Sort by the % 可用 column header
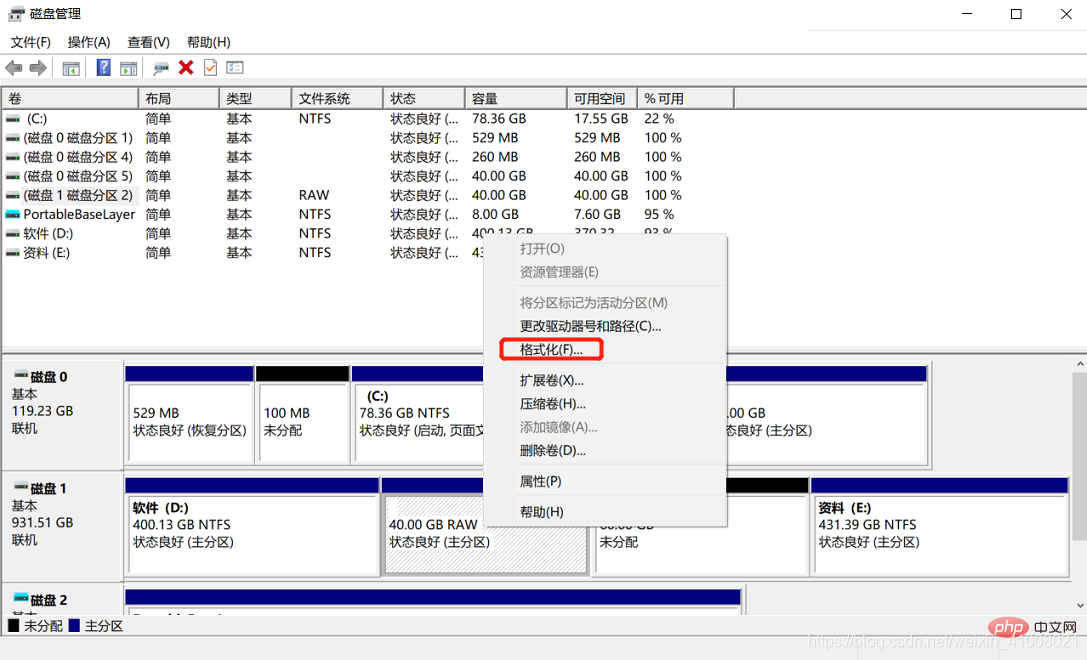This screenshot has width=1087, height=660. pos(685,98)
